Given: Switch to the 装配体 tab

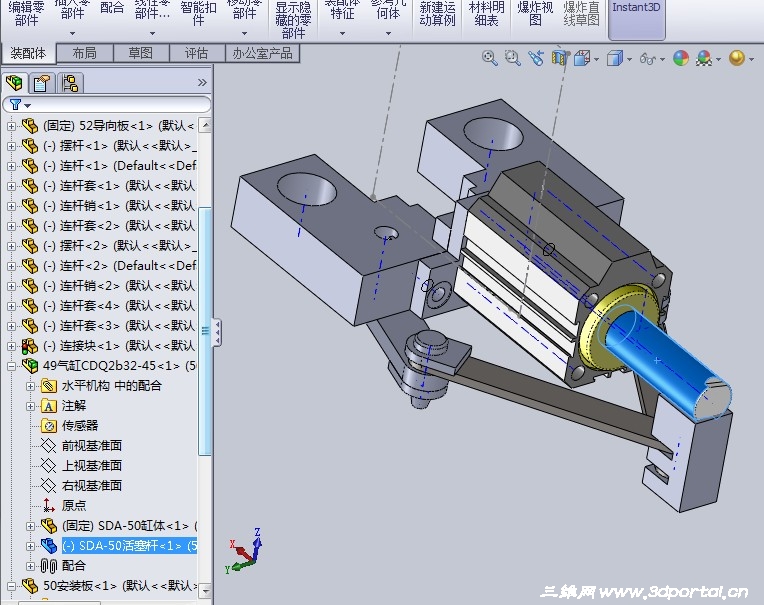Looking at the screenshot, I should point(28,53).
